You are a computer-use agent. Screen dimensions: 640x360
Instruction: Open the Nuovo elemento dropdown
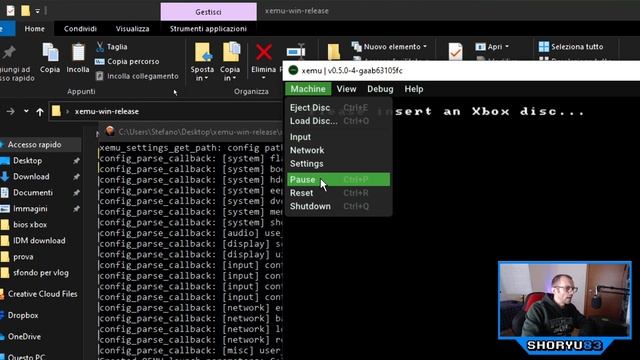pos(389,47)
